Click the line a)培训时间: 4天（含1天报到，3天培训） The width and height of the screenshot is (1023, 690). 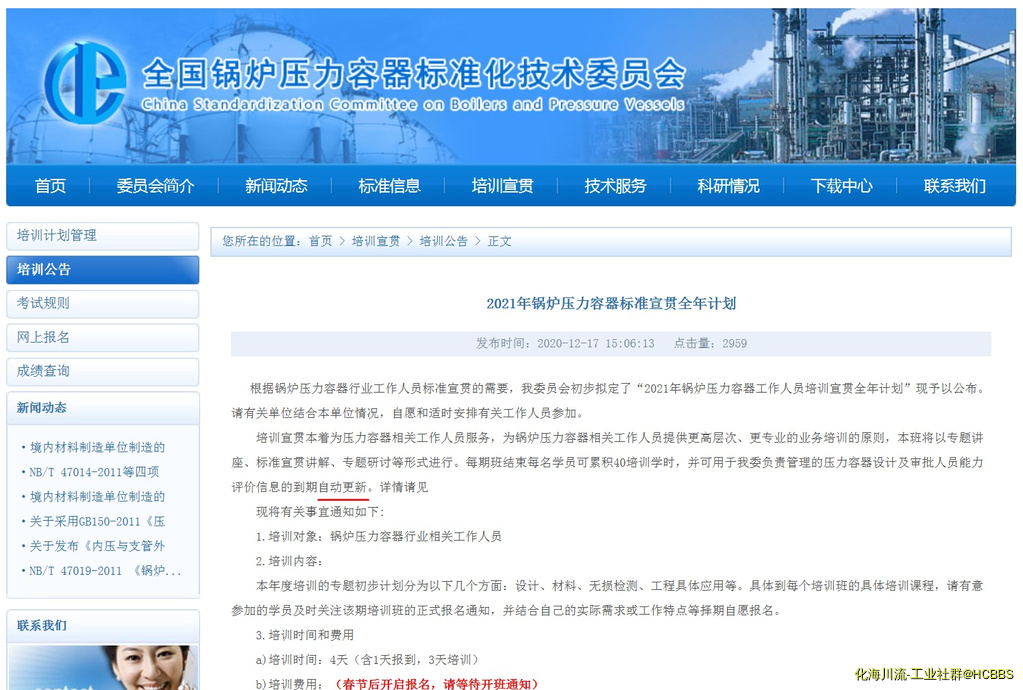coord(367,661)
